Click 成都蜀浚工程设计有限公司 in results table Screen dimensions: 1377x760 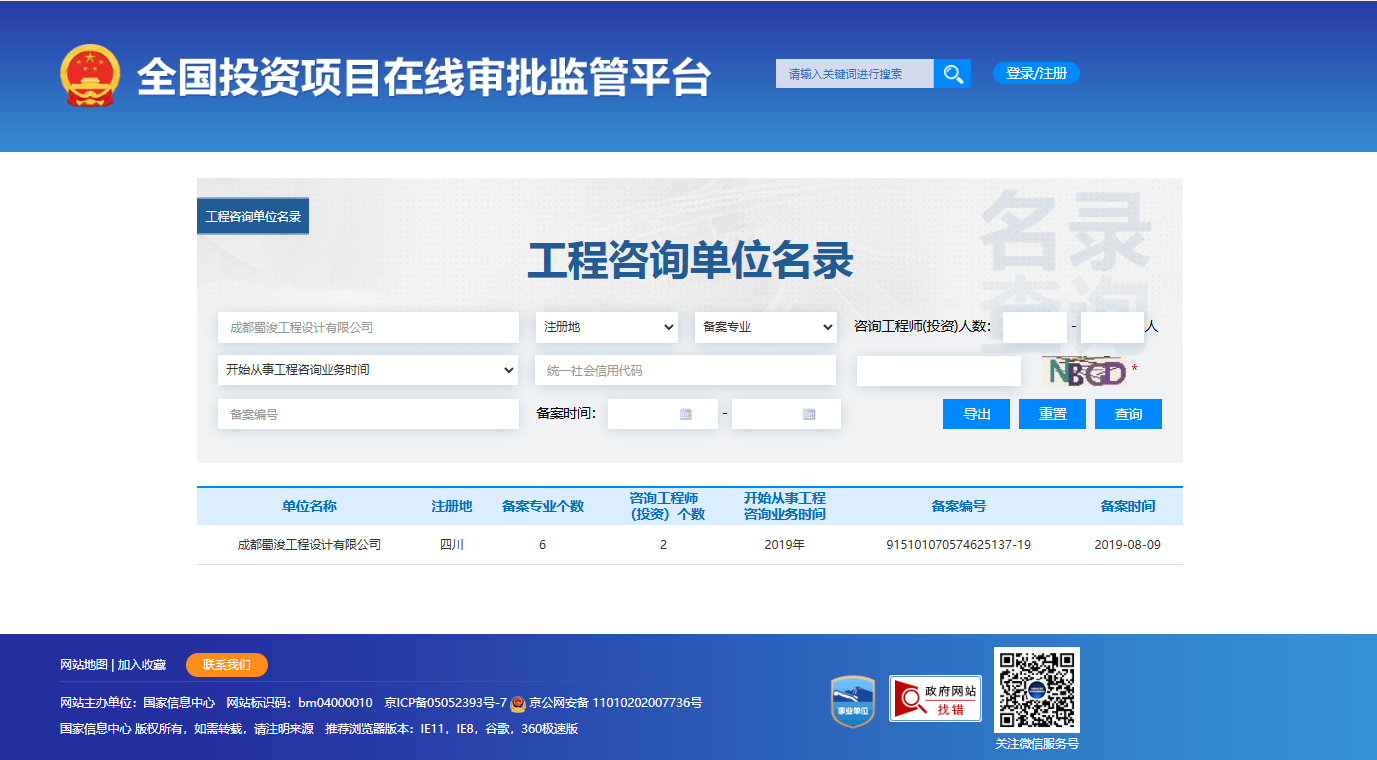tap(309, 545)
